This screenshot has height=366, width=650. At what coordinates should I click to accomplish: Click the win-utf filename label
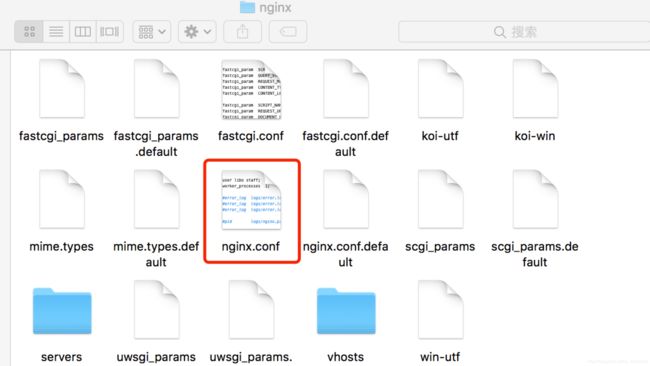coord(440,357)
